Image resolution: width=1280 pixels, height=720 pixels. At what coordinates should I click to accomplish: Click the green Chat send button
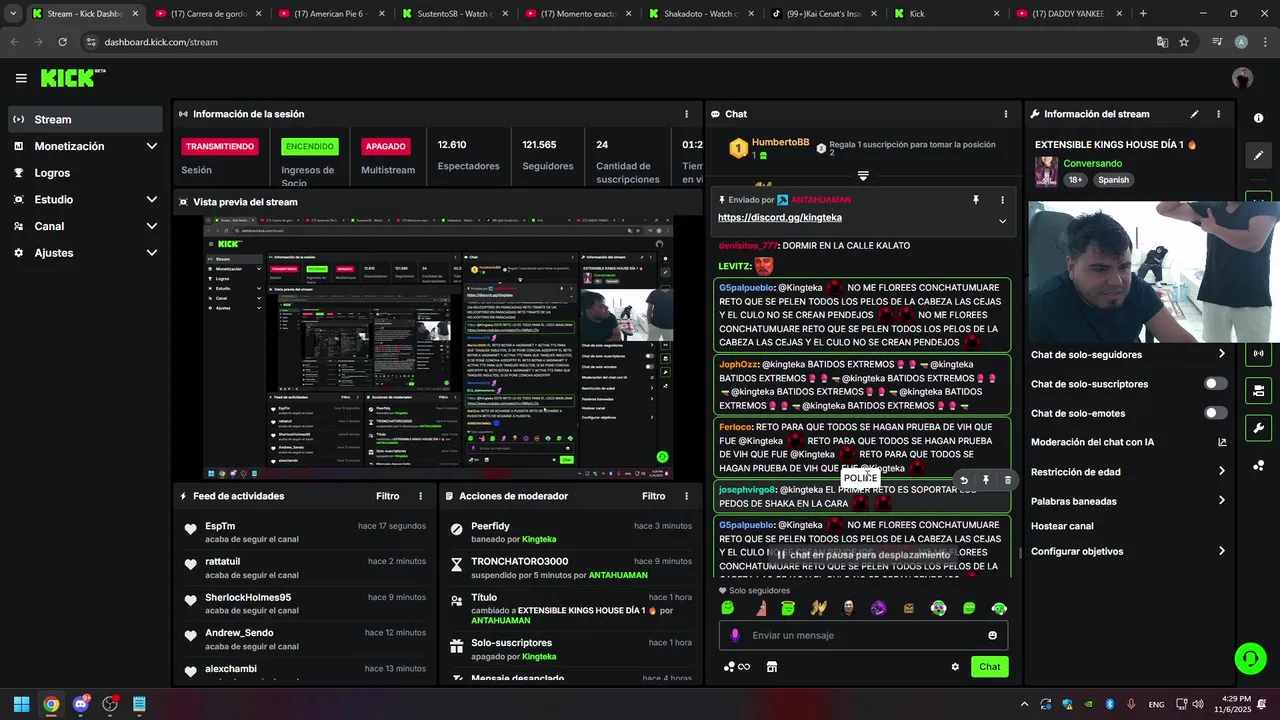click(989, 667)
